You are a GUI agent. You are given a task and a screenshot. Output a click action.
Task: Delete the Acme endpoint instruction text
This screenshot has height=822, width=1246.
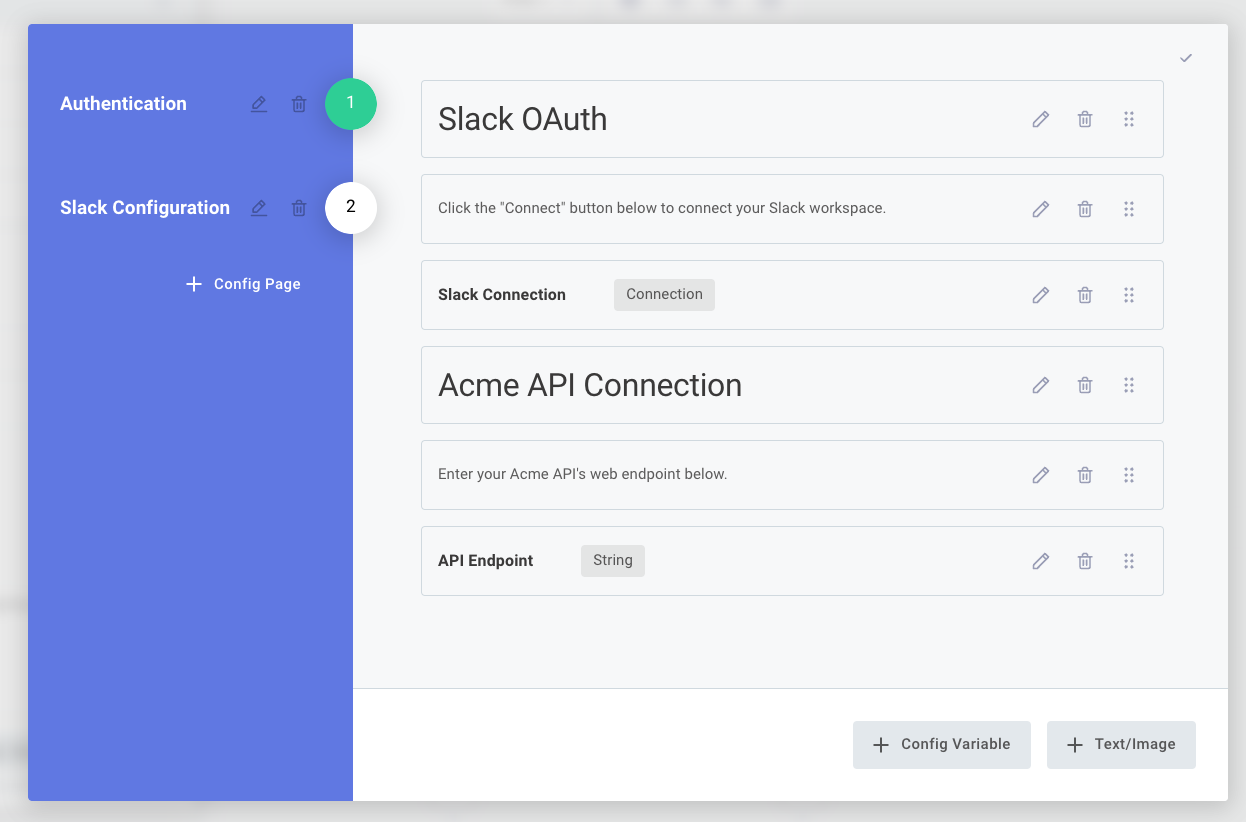click(1084, 474)
